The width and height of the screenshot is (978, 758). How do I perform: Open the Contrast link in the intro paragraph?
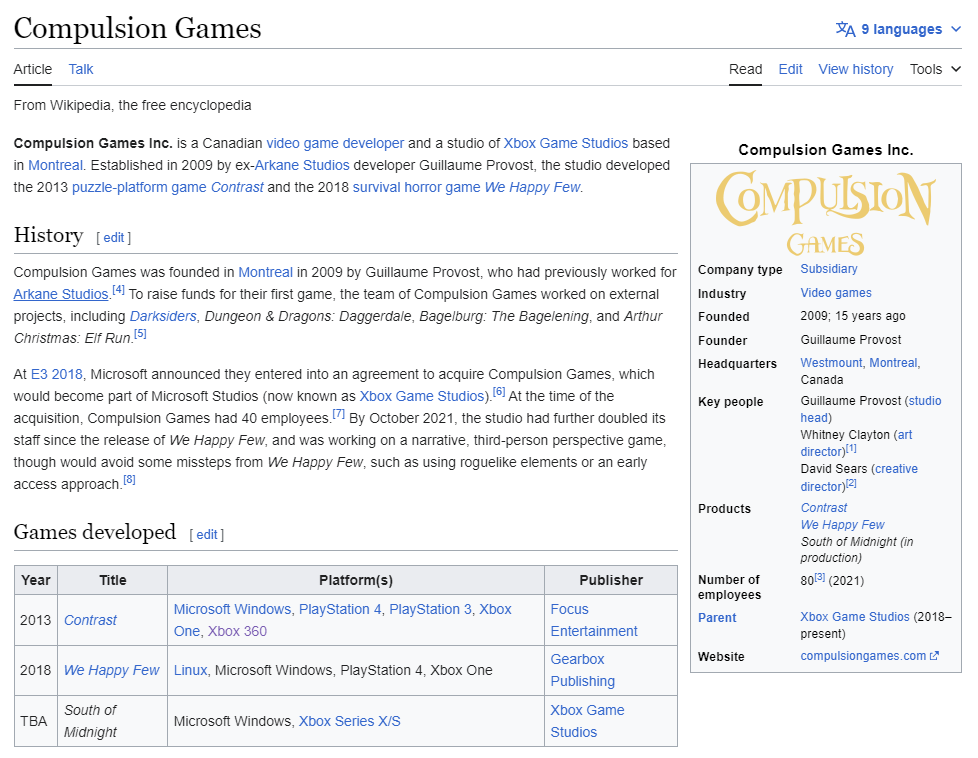[x=237, y=187]
